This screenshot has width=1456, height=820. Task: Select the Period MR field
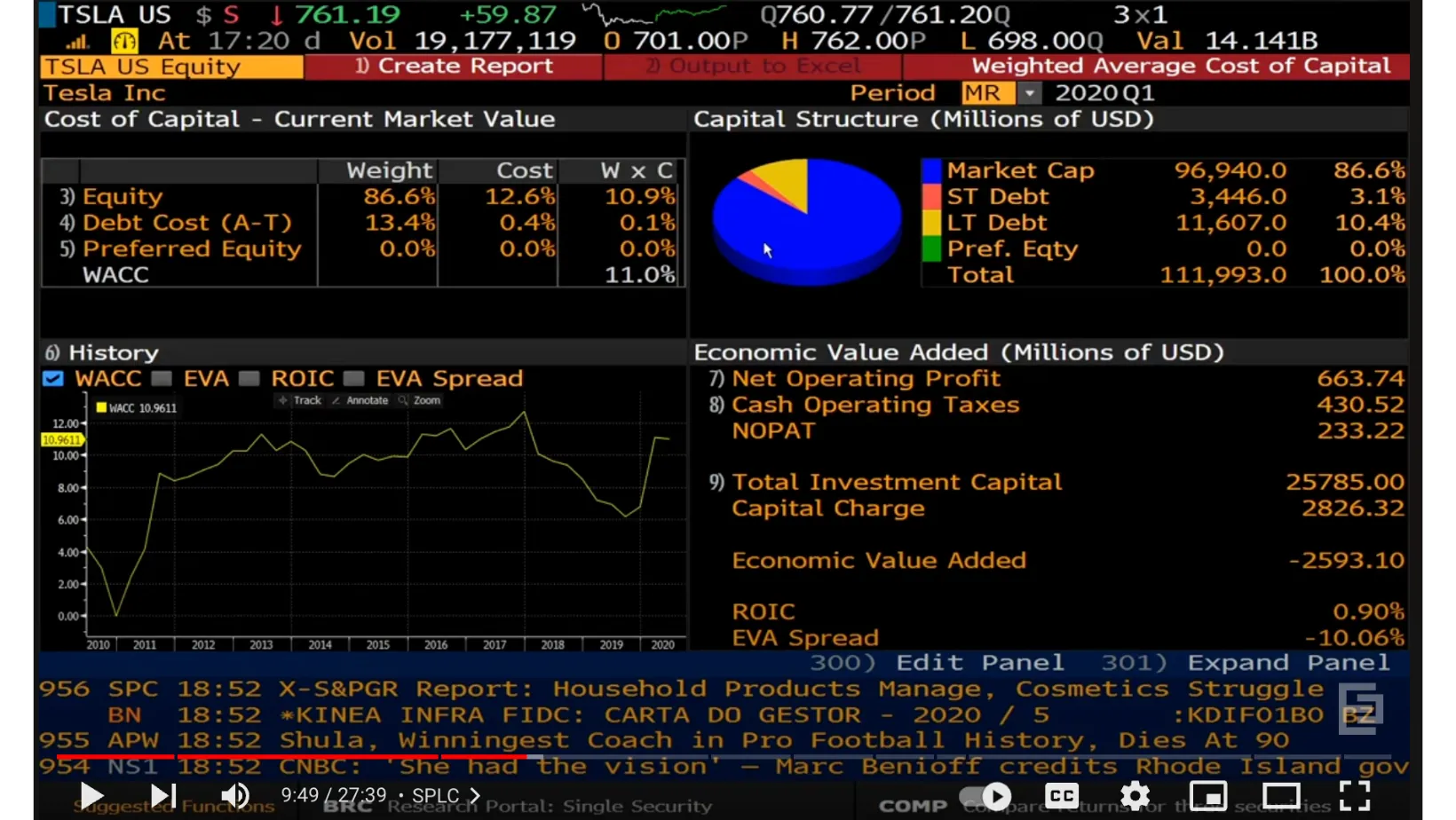[988, 93]
